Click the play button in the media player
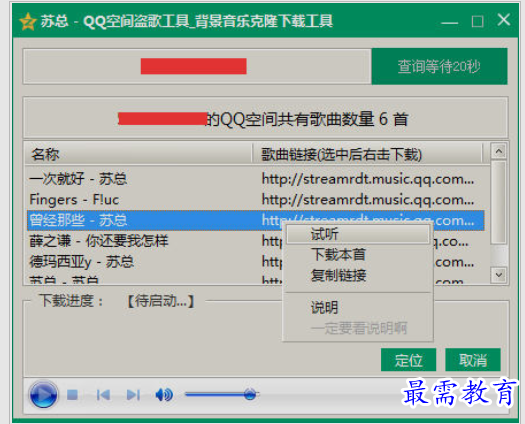The image size is (525, 424). [43, 395]
